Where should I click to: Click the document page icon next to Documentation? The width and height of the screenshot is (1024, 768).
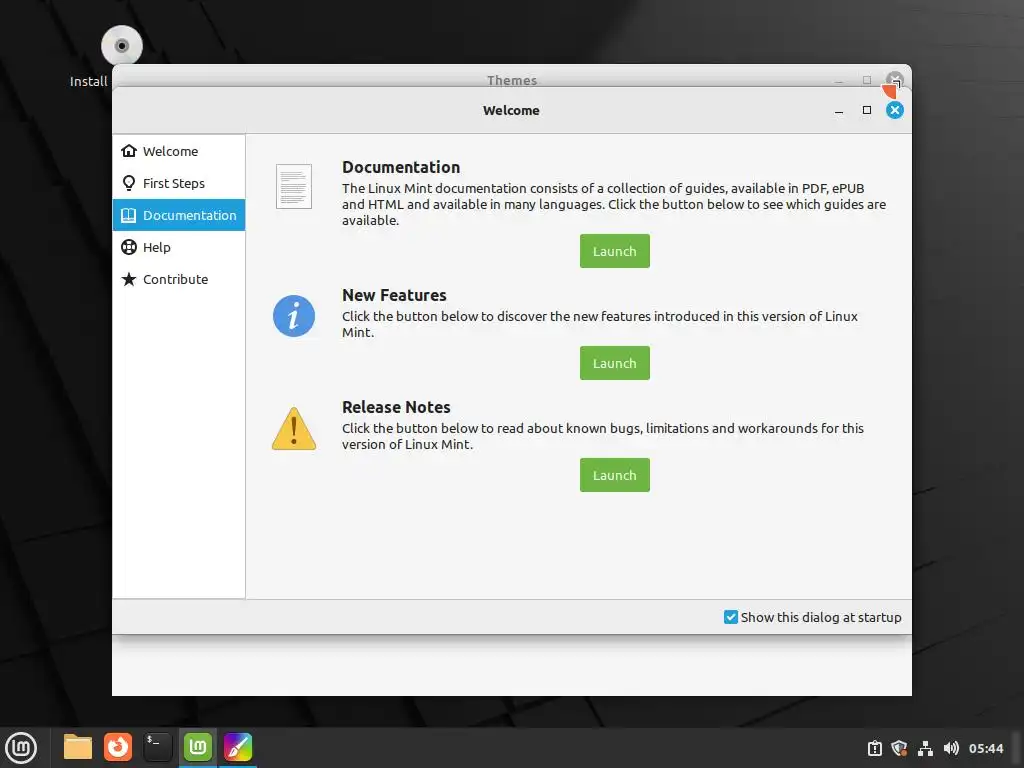tap(294, 187)
